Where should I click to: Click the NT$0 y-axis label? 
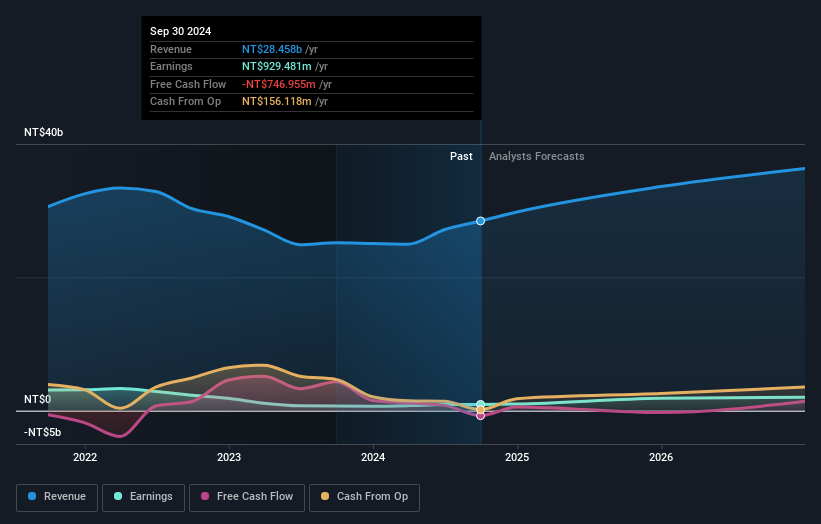[38, 399]
